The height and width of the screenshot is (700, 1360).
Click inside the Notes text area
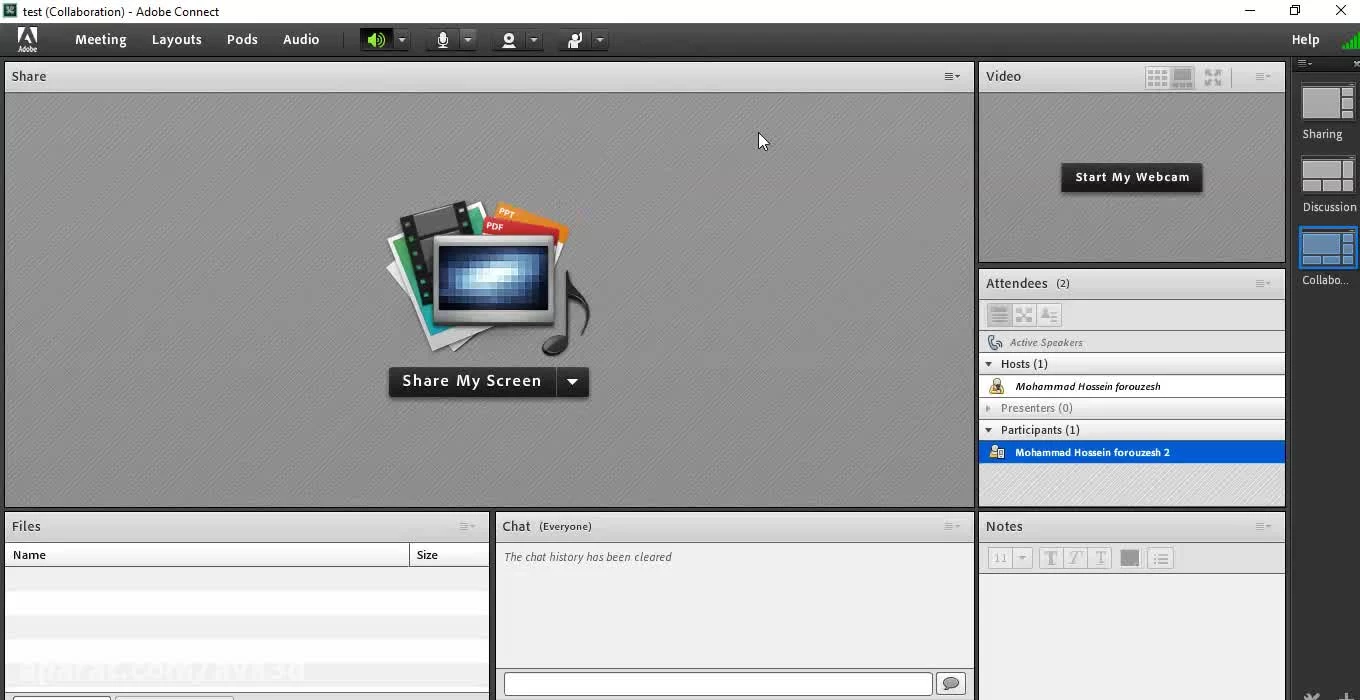pos(1132,636)
